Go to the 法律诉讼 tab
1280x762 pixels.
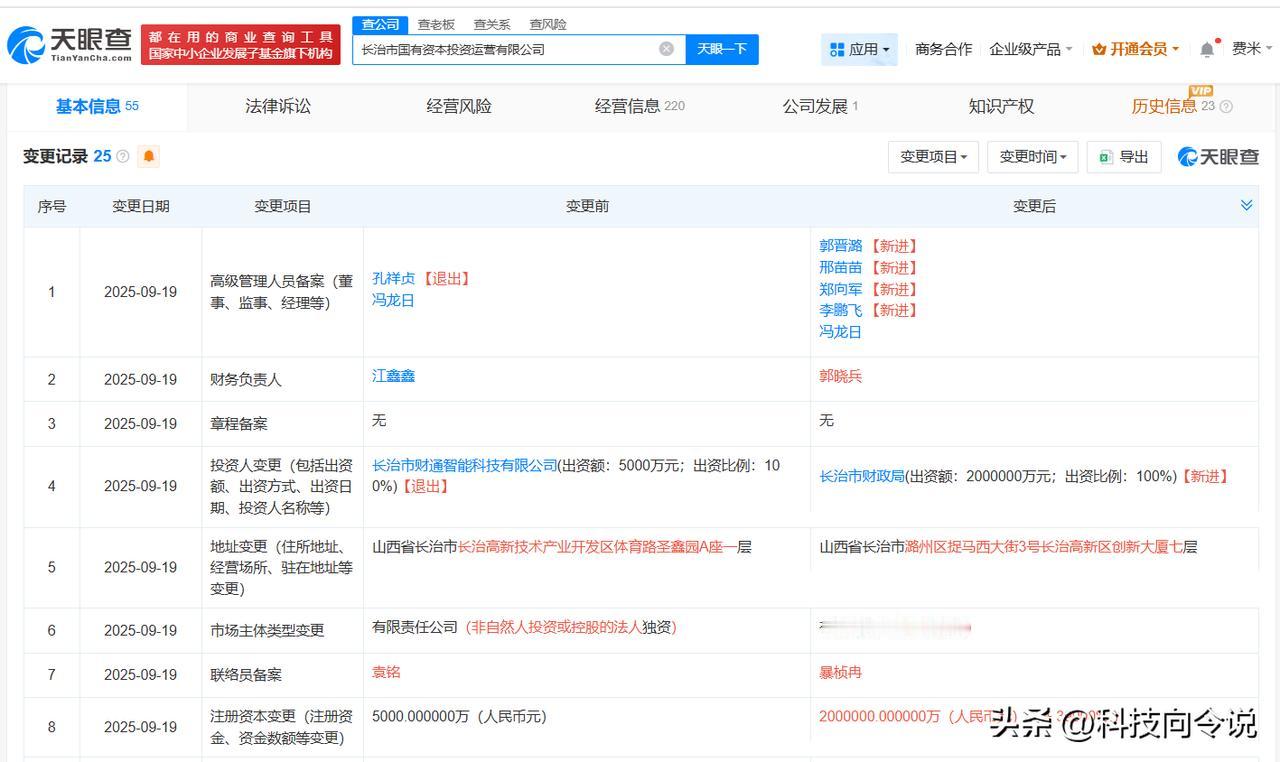point(278,106)
